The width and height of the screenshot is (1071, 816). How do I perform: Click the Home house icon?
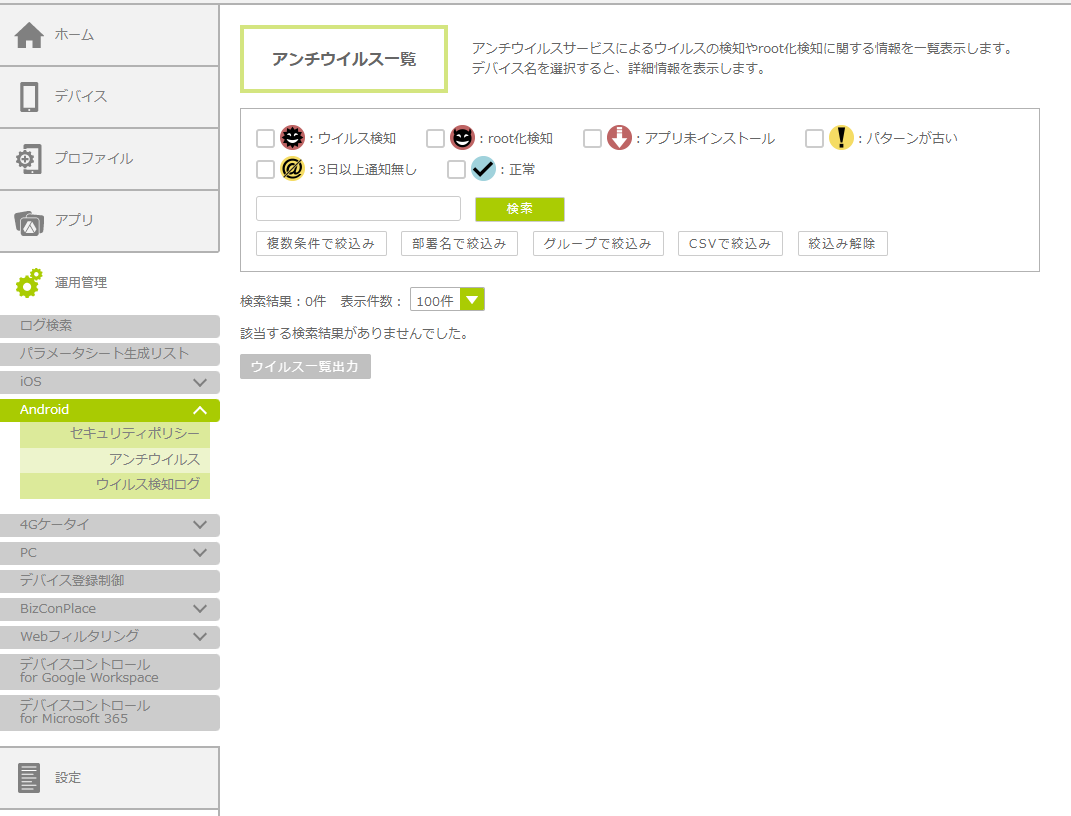click(29, 35)
